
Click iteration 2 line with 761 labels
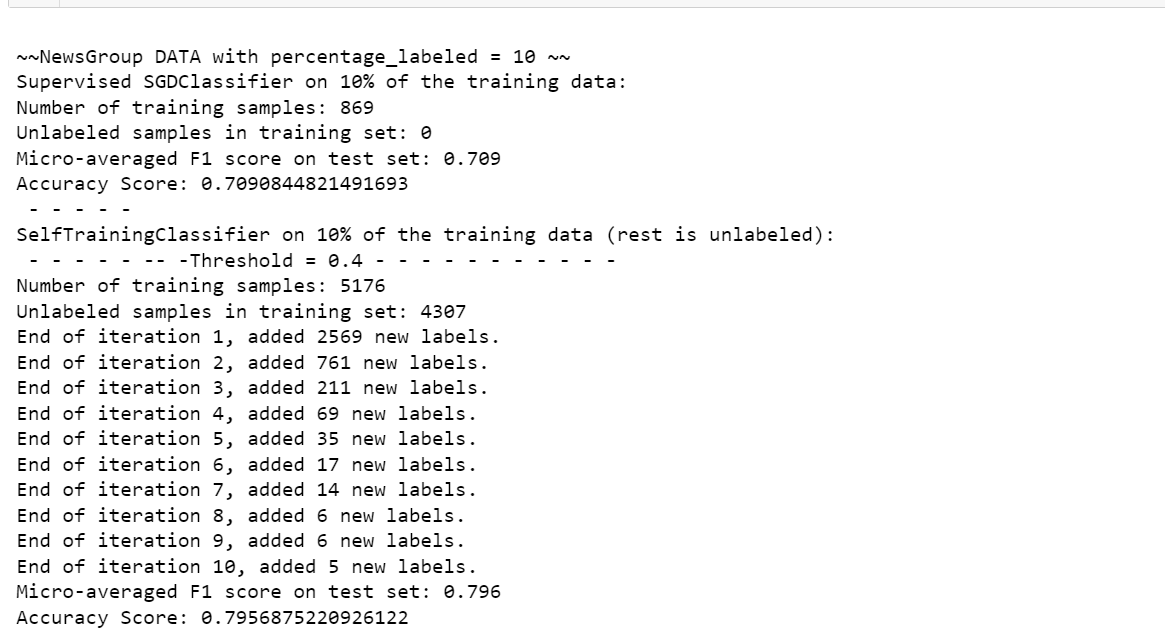click(252, 363)
